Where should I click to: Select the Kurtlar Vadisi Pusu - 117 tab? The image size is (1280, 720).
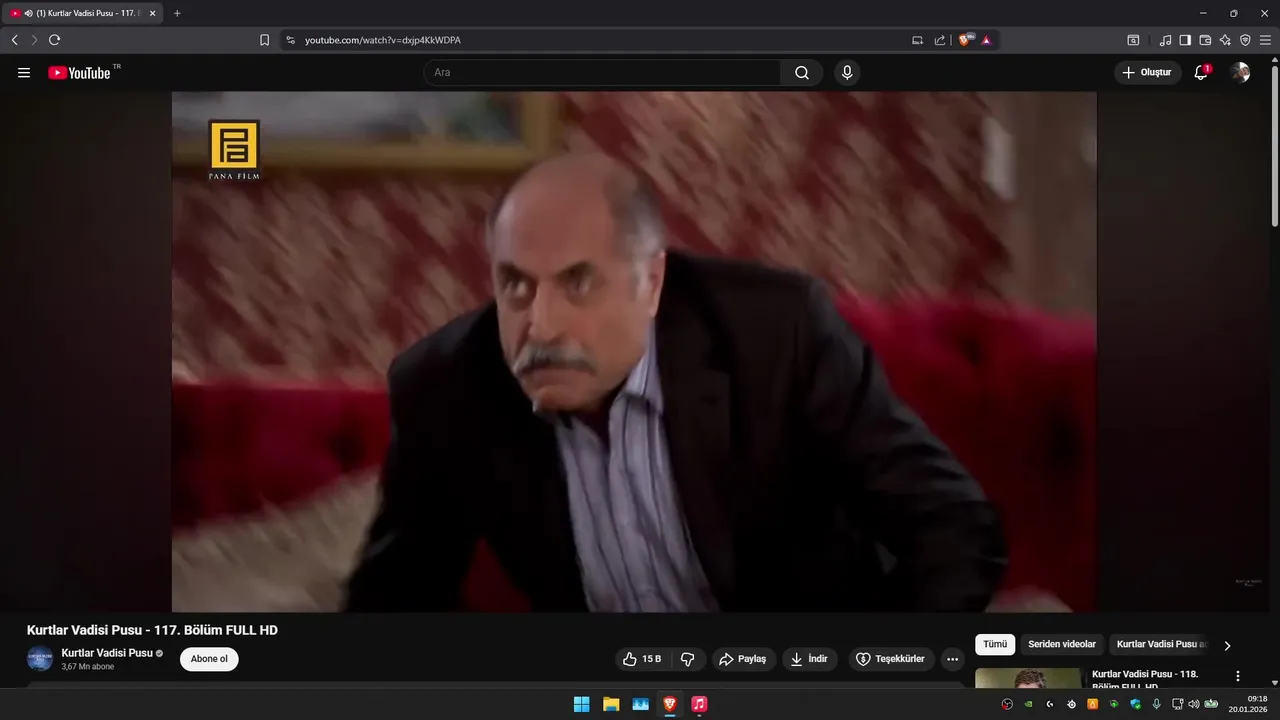coord(84,13)
